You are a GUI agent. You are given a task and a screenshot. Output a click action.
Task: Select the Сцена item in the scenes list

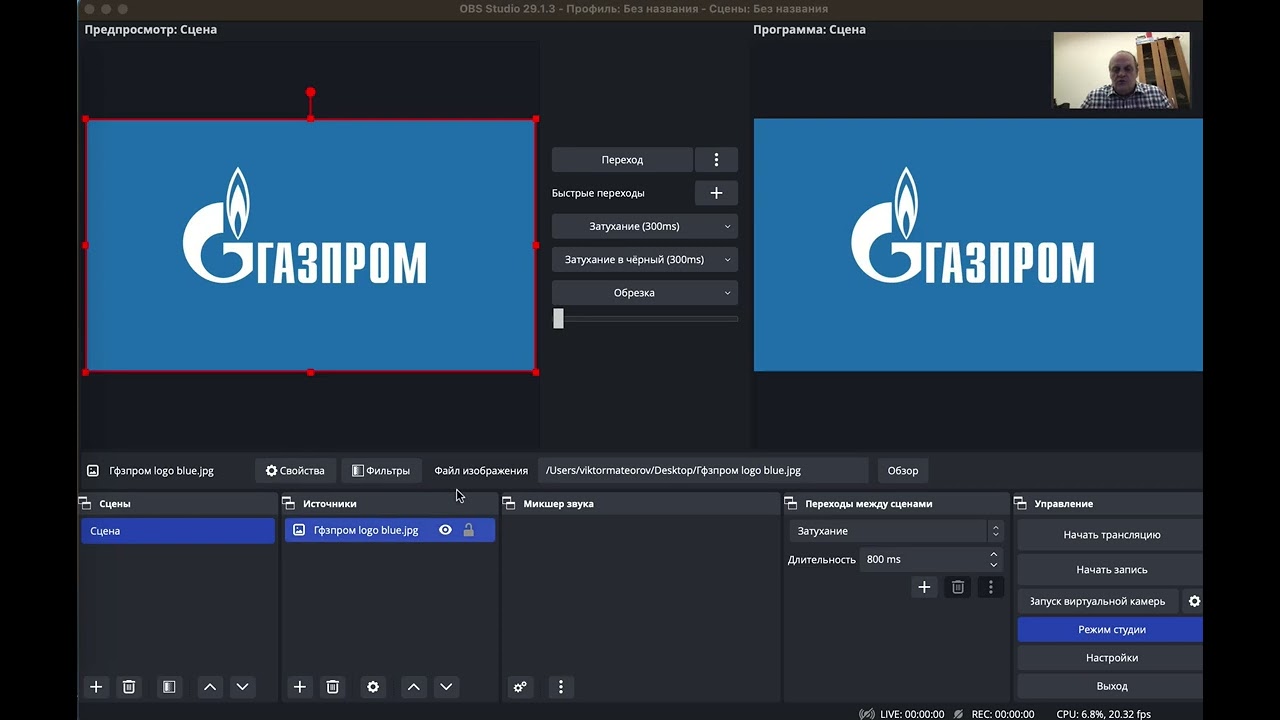[x=178, y=531]
